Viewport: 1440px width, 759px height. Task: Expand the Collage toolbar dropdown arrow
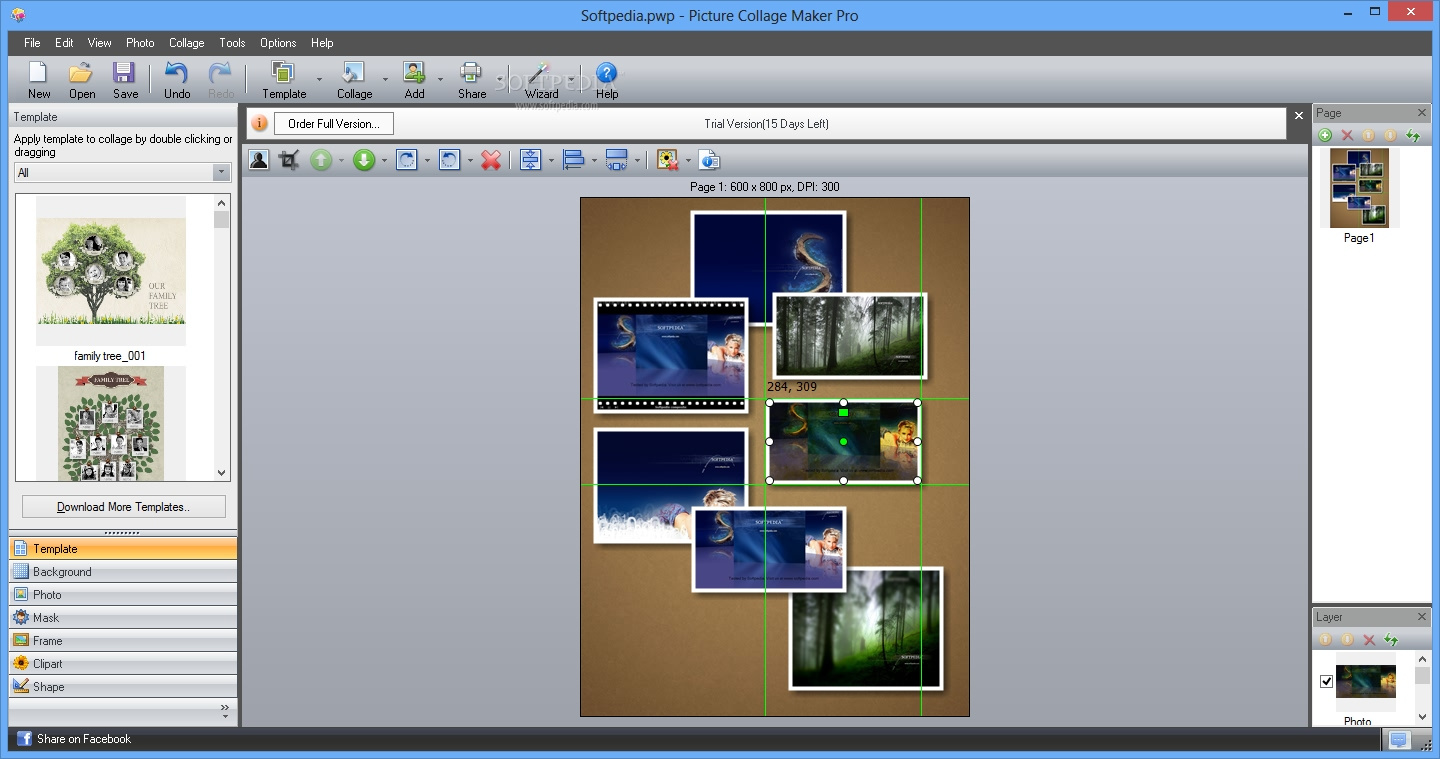[x=385, y=79]
